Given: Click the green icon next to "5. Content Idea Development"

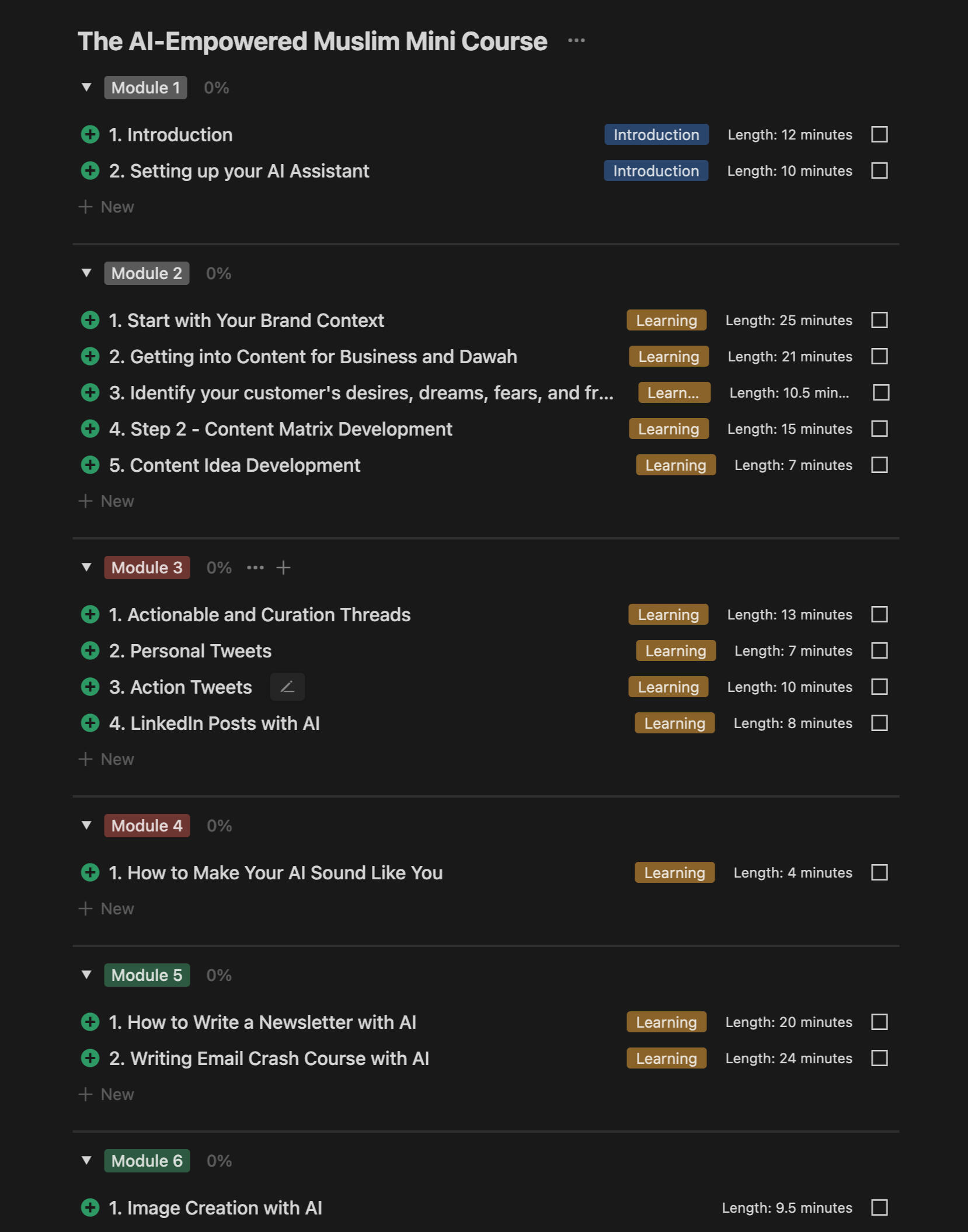Looking at the screenshot, I should [x=90, y=465].
